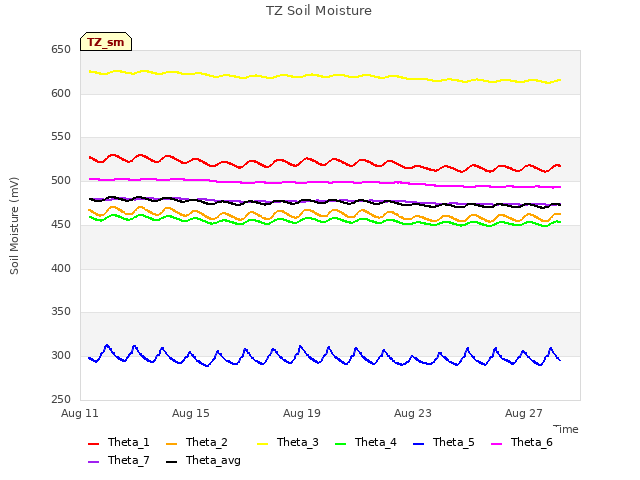Toggle the Theta_6 legend entry
The height and width of the screenshot is (480, 640).
[522, 442]
